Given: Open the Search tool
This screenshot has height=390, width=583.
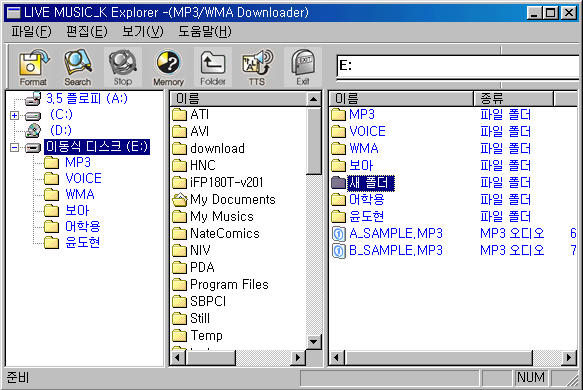Looking at the screenshot, I should tap(78, 67).
